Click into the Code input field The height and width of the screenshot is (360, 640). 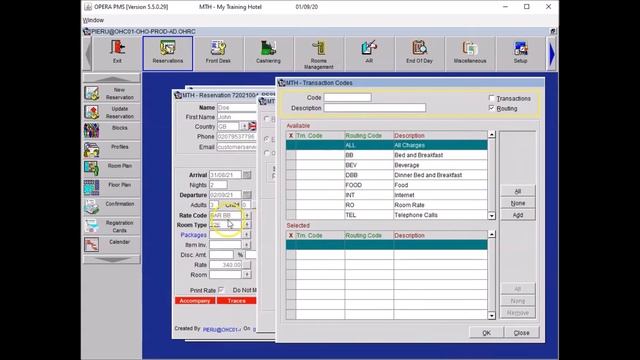347,98
